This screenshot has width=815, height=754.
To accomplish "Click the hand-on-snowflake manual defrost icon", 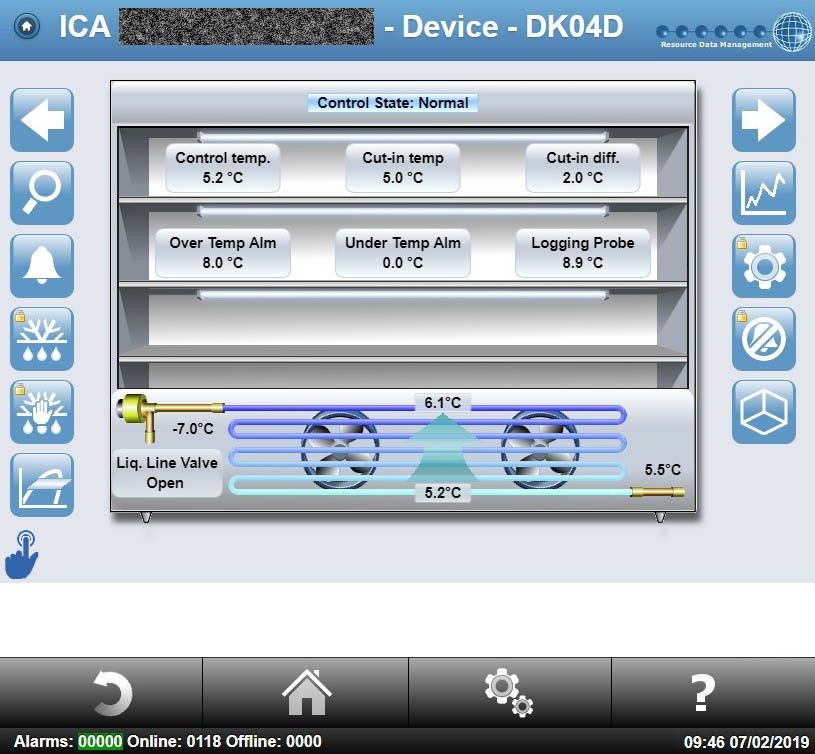I will pyautogui.click(x=42, y=412).
